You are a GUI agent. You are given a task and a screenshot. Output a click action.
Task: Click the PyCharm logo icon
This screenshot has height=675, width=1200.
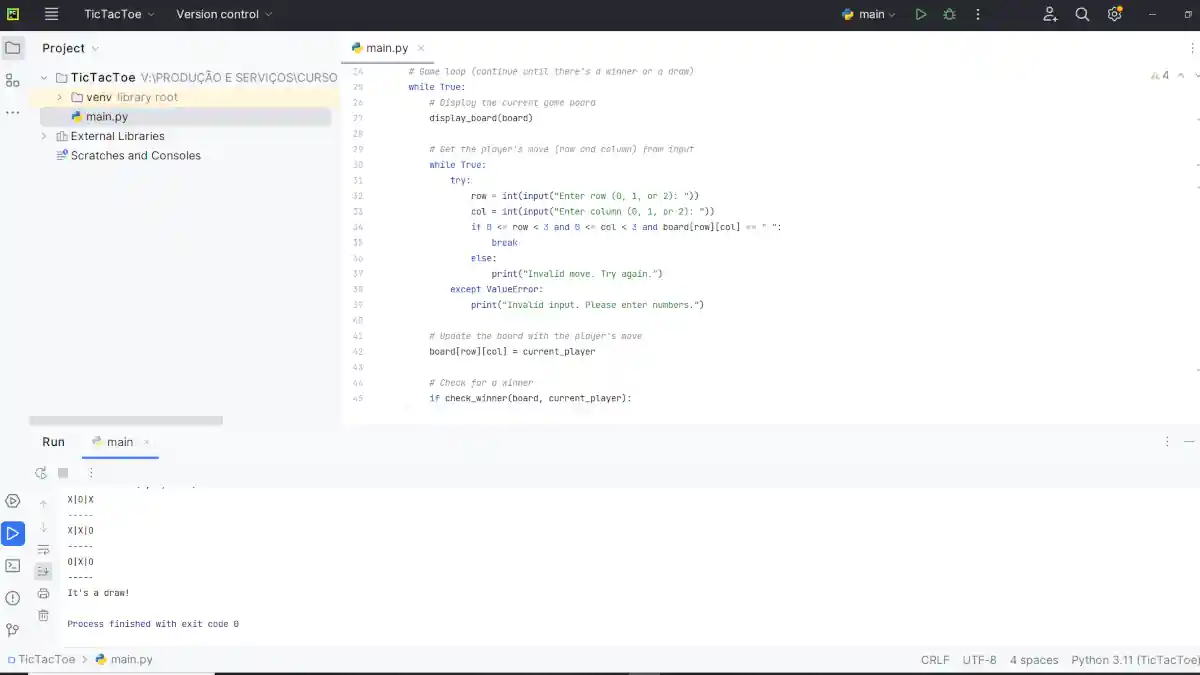[13, 14]
